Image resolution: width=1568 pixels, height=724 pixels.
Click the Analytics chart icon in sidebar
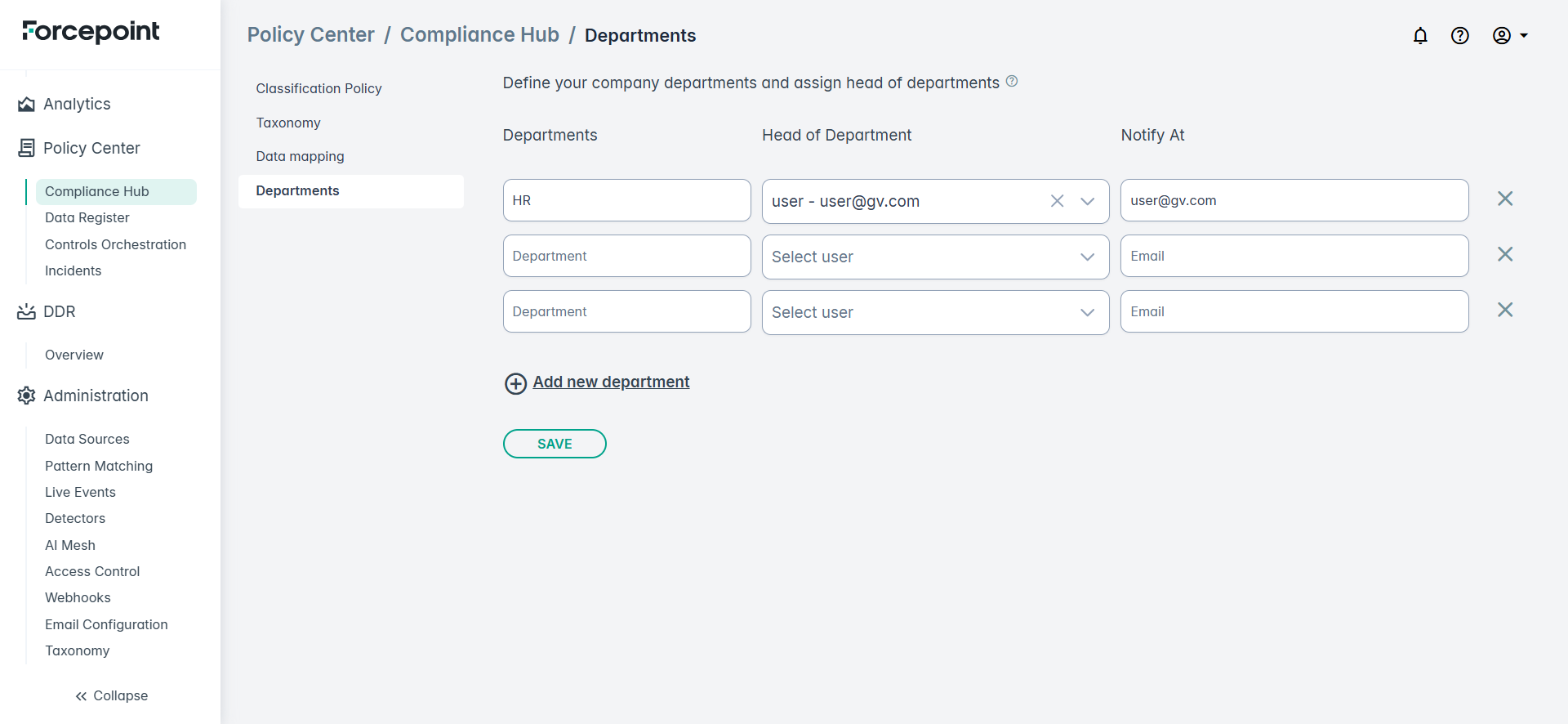pos(26,105)
